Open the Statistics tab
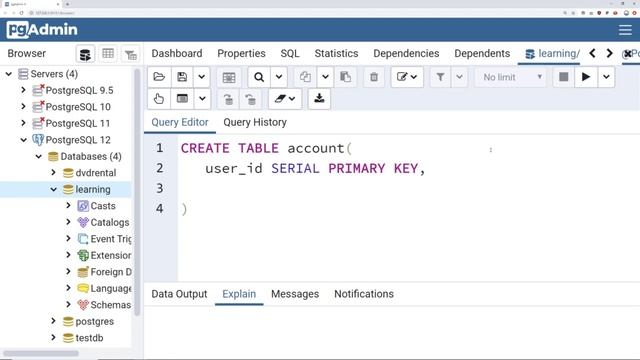 [x=336, y=53]
